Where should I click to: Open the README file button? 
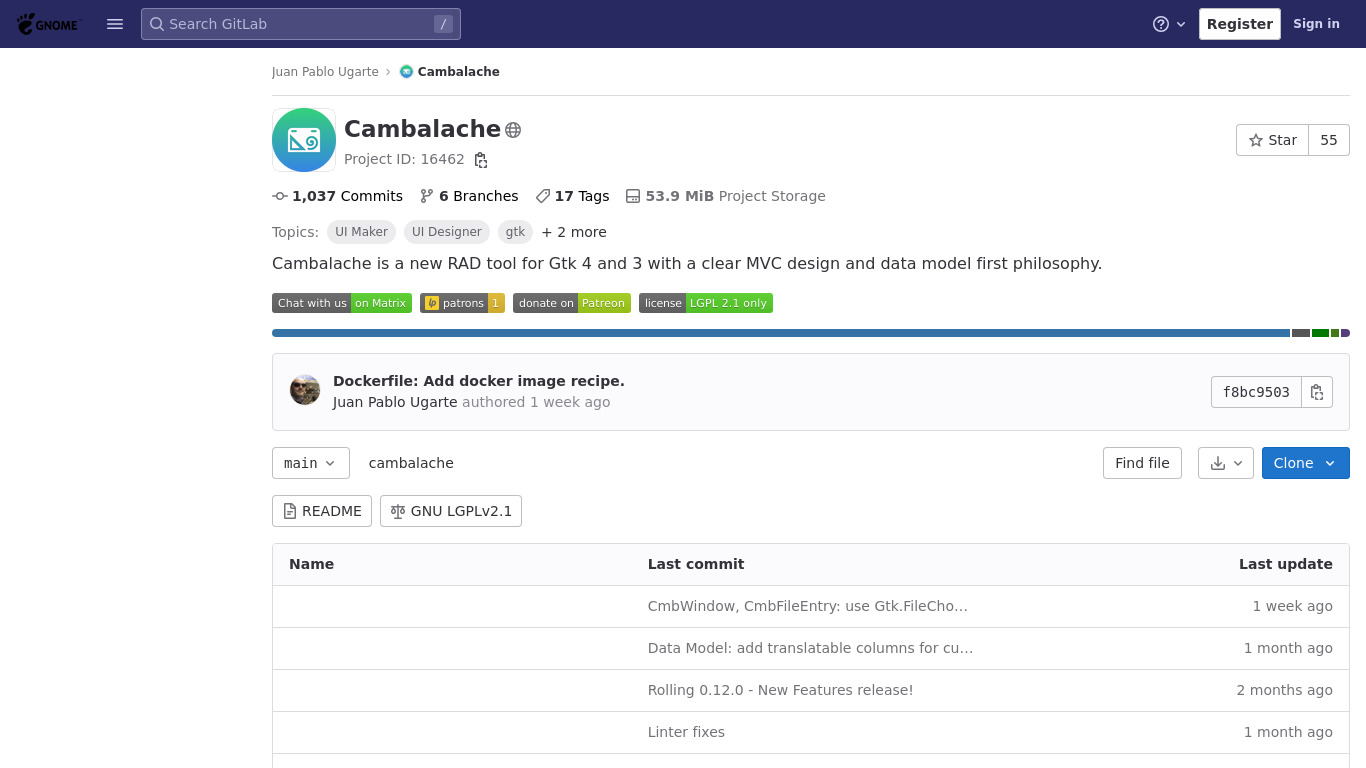tap(322, 511)
